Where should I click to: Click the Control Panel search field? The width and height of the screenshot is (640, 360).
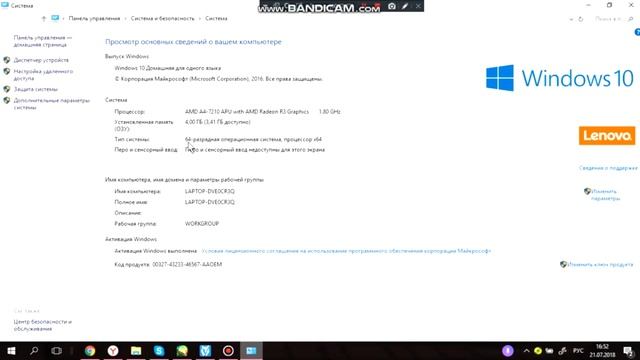pos(613,19)
